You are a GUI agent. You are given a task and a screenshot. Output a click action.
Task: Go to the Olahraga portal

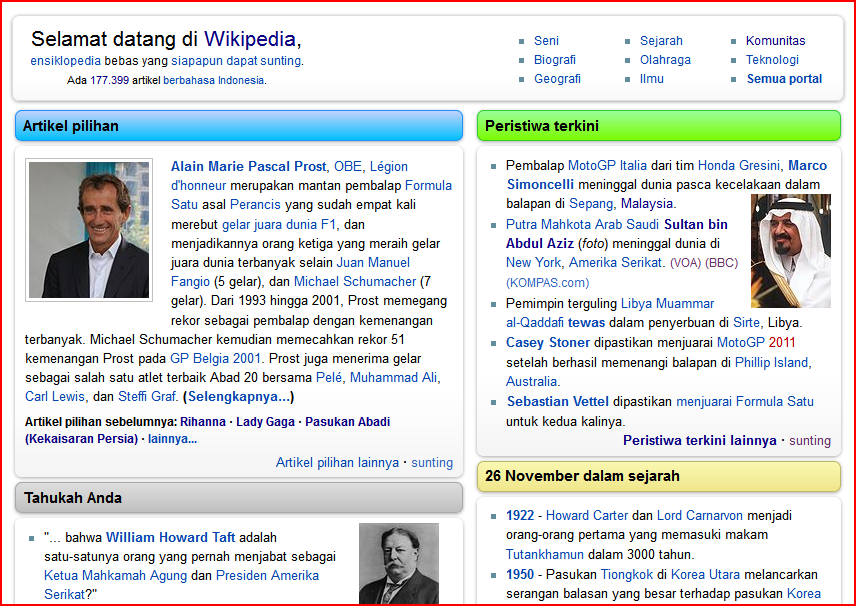(665, 60)
